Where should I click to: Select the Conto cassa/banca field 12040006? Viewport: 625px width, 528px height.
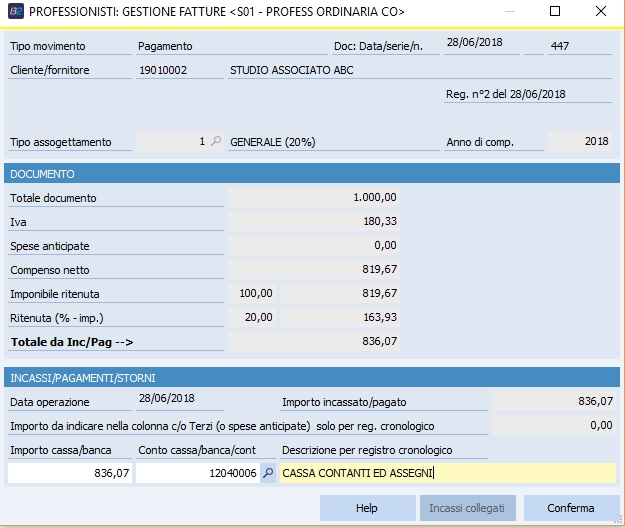tap(197, 474)
